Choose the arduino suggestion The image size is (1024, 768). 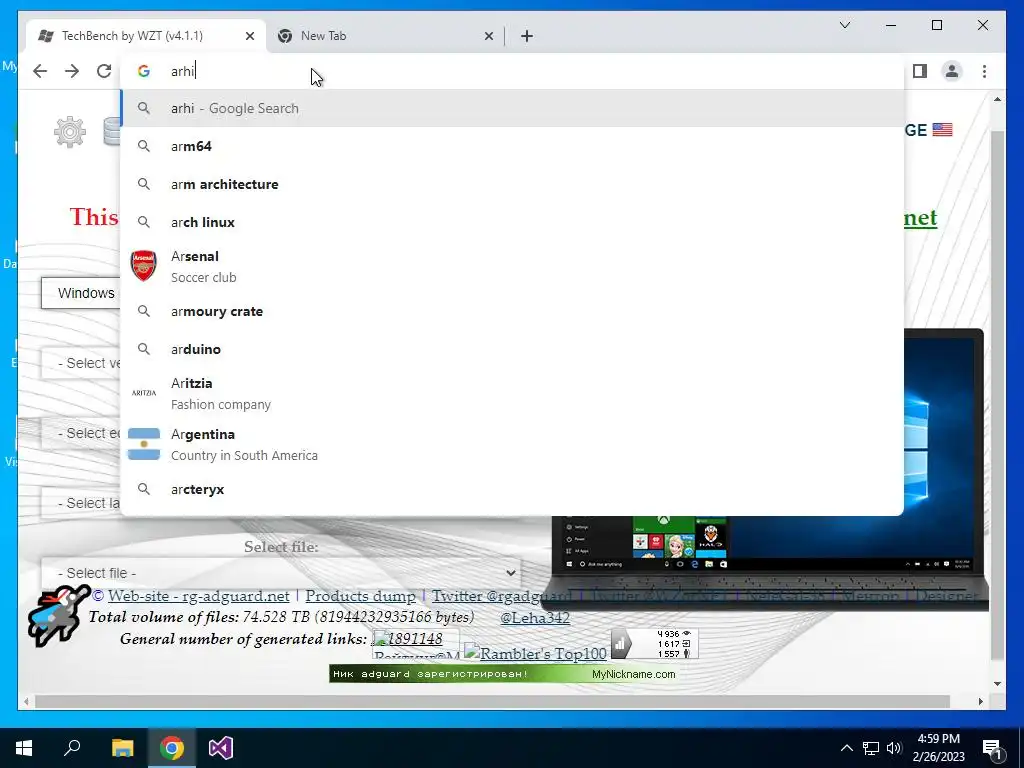[x=513, y=349]
